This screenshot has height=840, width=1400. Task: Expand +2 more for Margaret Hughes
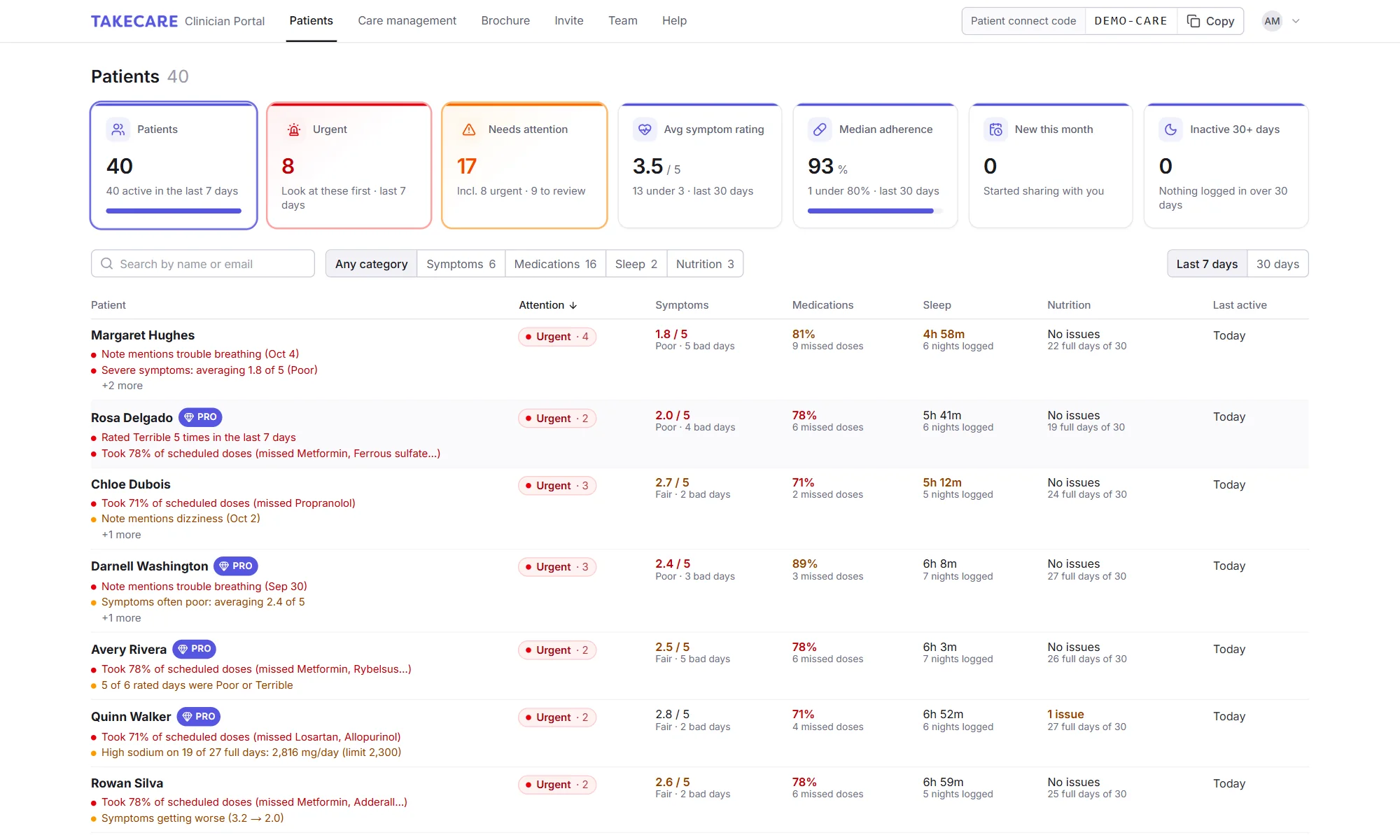tap(122, 386)
